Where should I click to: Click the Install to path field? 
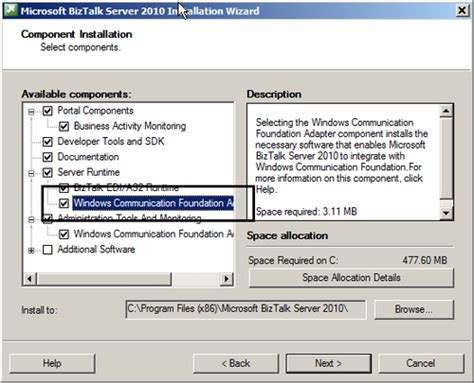(x=246, y=309)
